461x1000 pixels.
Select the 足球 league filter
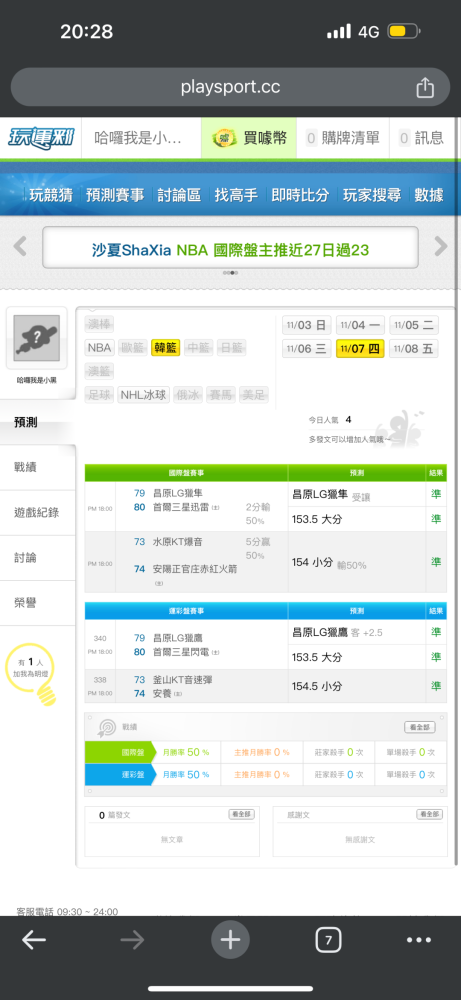coord(99,395)
